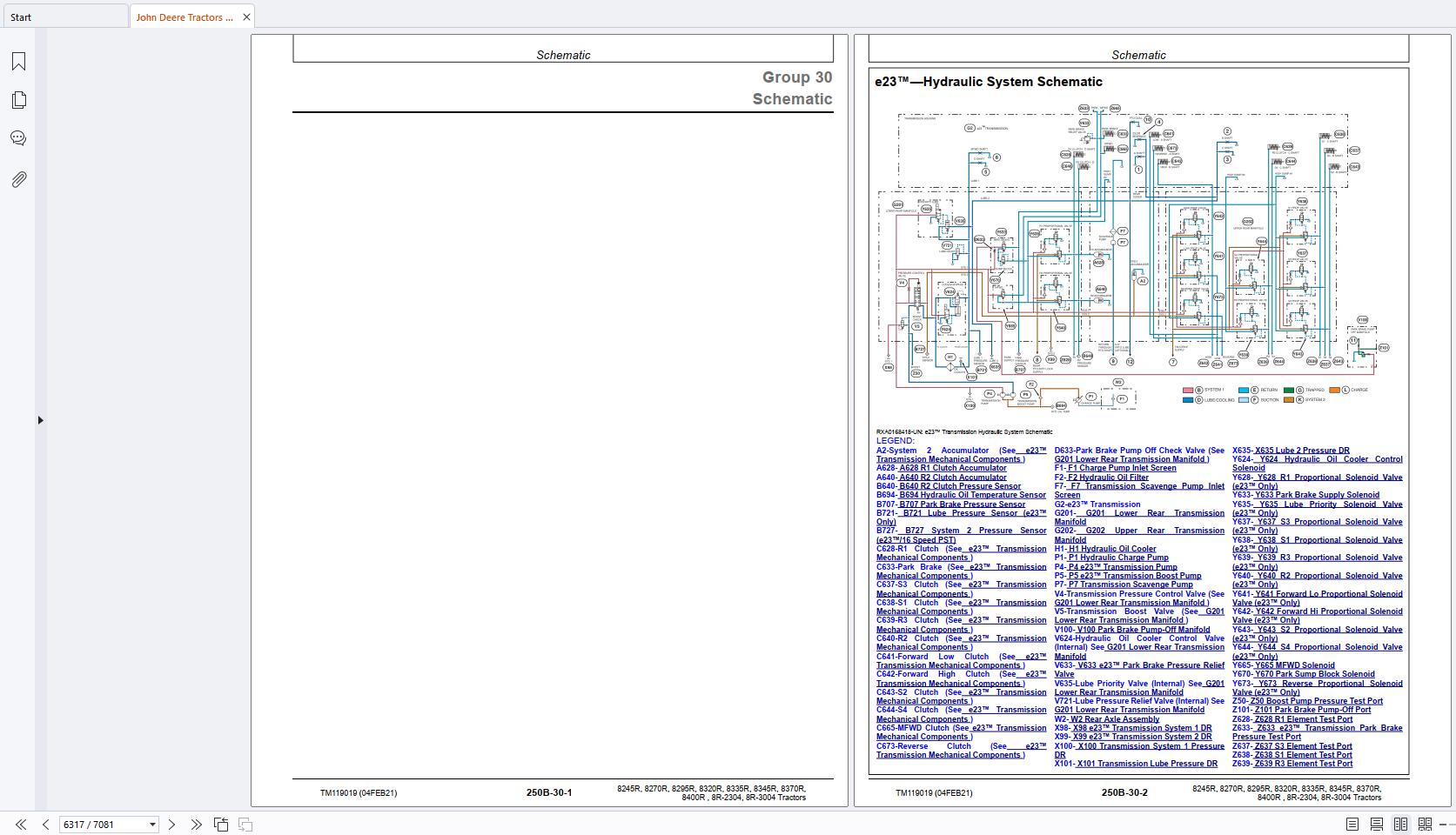Image resolution: width=1456 pixels, height=835 pixels.
Task: Enable continuous facing page view
Action: tap(1425, 824)
